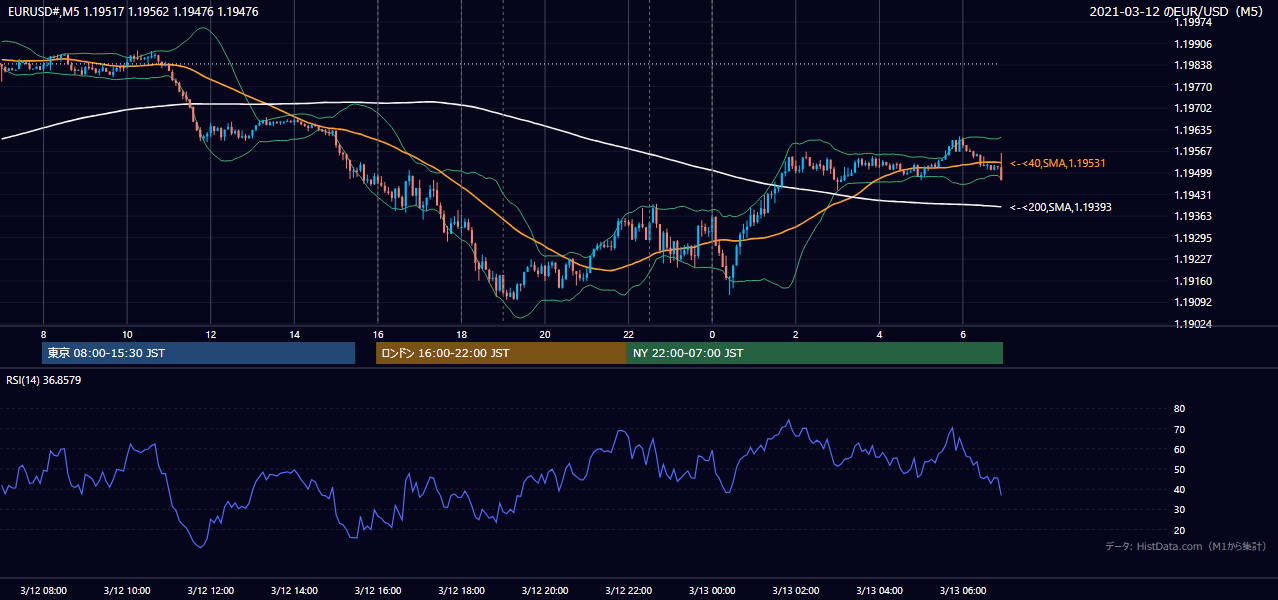The height and width of the screenshot is (600, 1278).
Task: Click the 3/12 14:00 date label
Action: (x=294, y=591)
